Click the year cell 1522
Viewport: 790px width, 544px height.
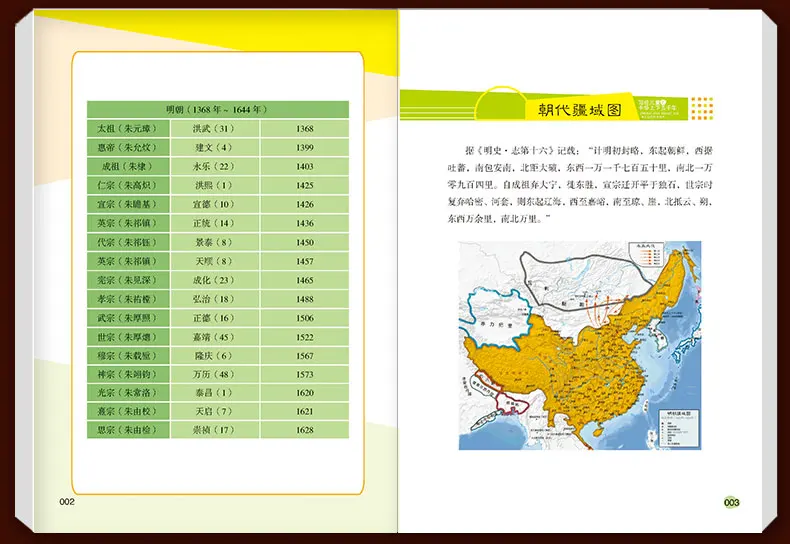click(304, 337)
